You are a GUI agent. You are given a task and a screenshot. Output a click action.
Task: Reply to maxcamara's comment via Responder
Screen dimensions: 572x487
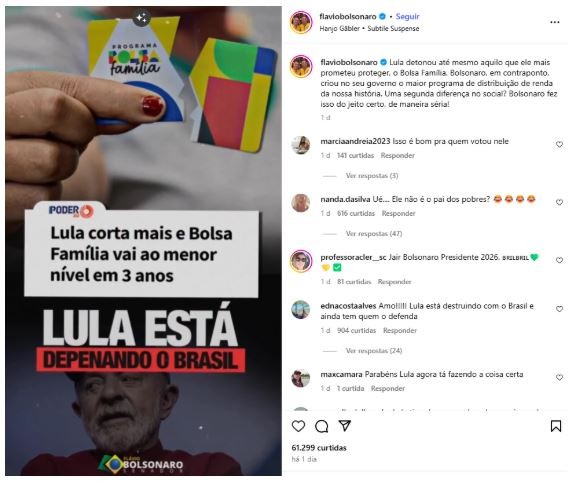[387, 389]
